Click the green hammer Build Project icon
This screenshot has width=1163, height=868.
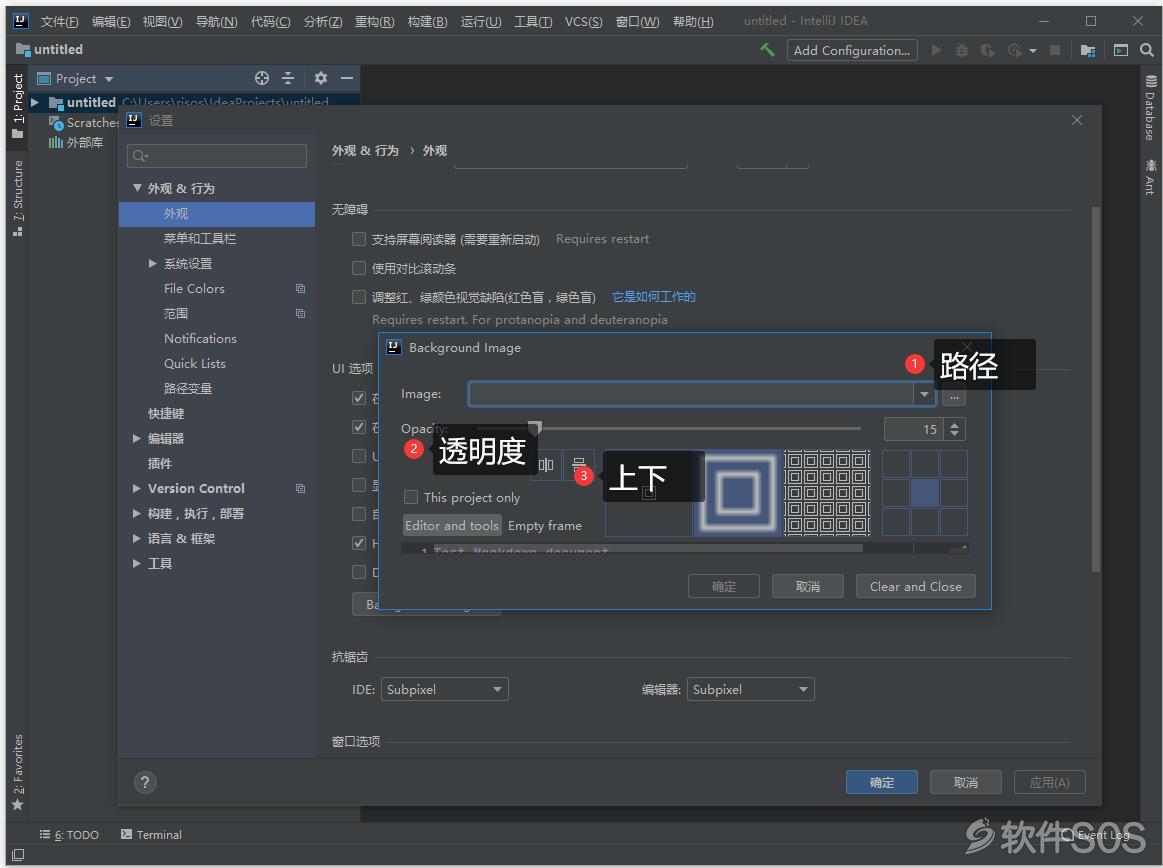[x=767, y=50]
